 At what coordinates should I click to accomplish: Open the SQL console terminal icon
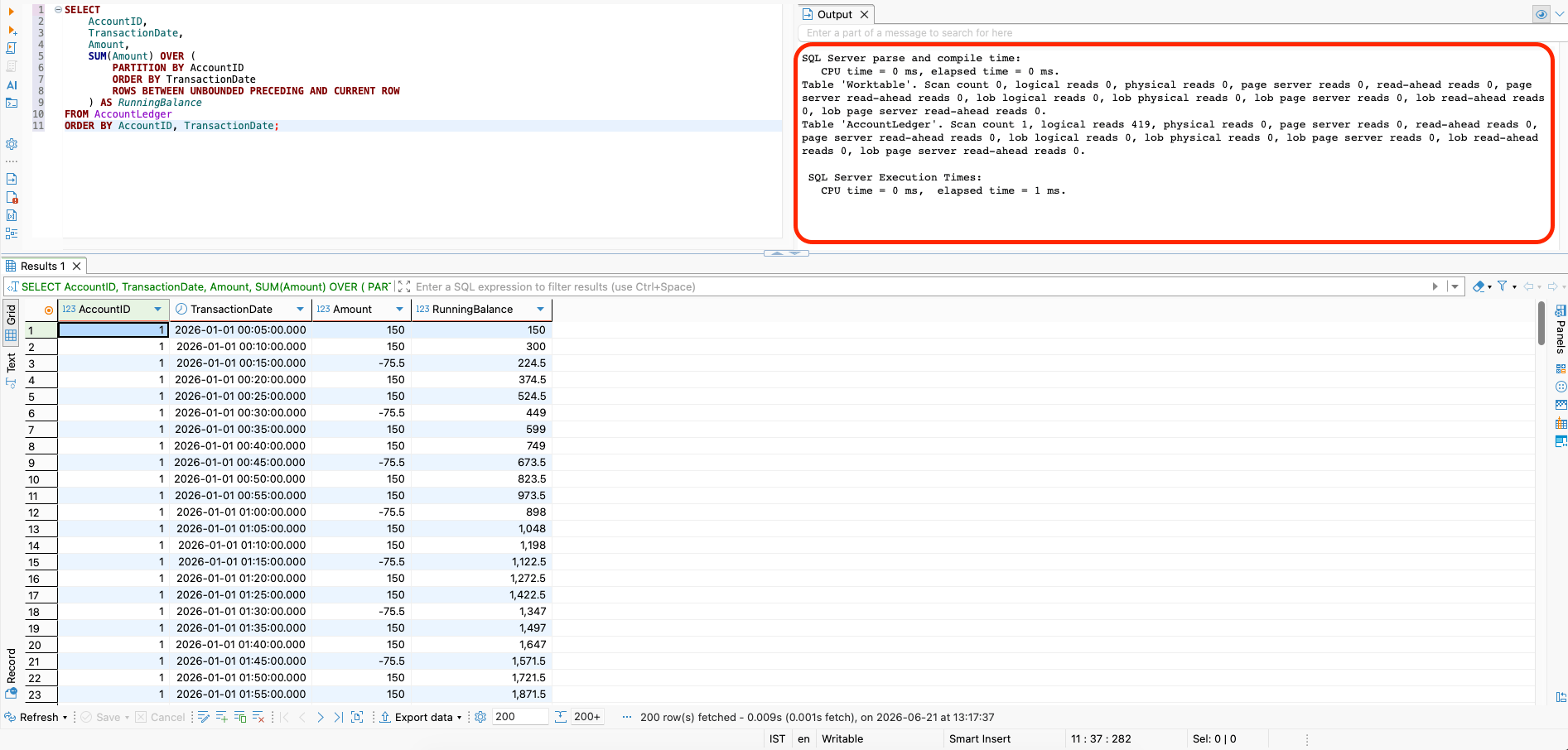(12, 103)
